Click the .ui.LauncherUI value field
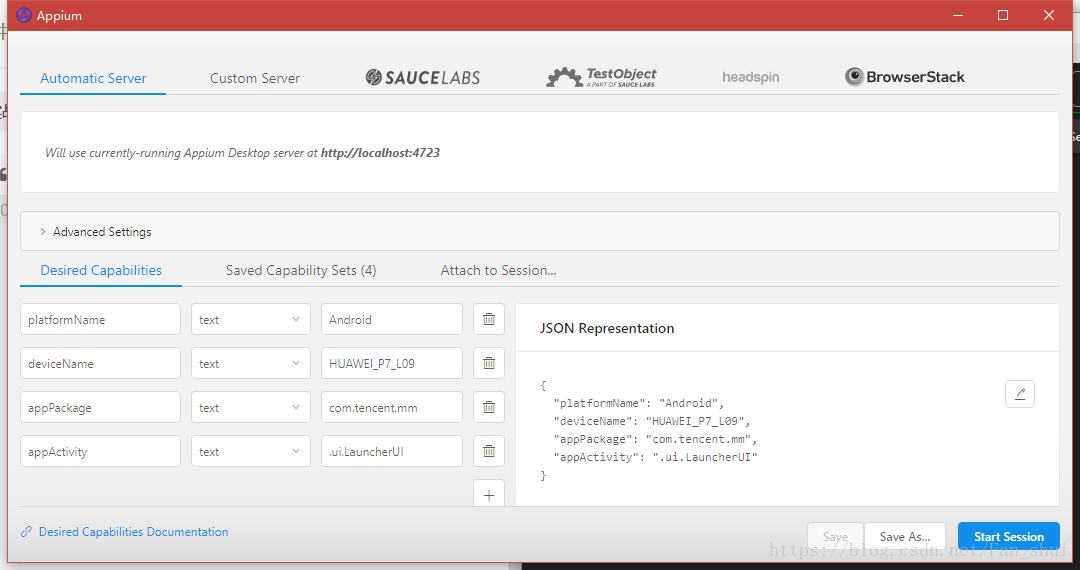Screen dimensions: 1080x570 tap(392, 452)
